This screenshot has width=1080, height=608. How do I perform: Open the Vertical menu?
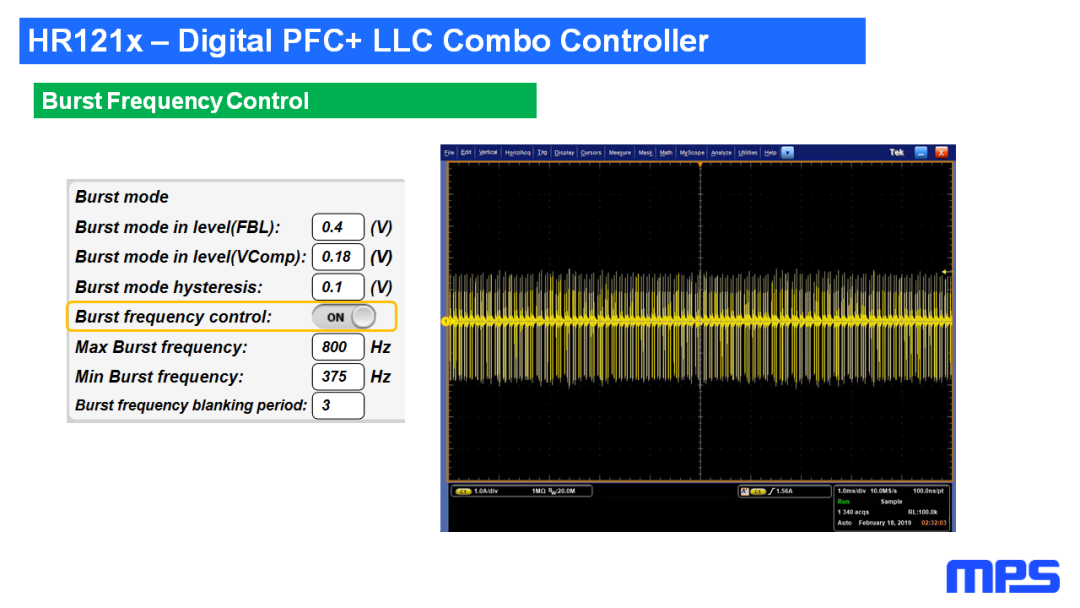[x=488, y=153]
